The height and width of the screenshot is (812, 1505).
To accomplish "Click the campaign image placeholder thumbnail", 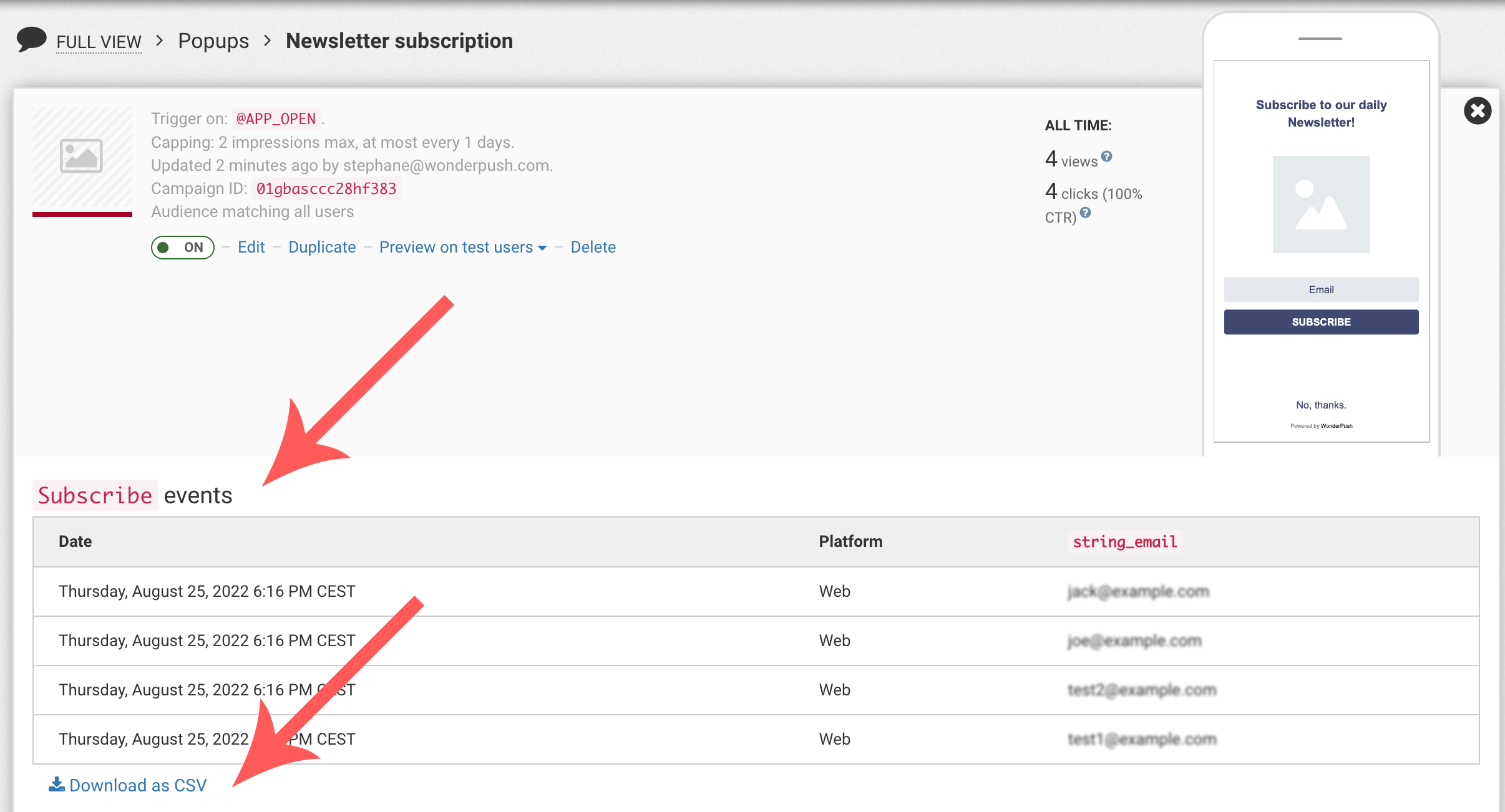I will click(82, 157).
